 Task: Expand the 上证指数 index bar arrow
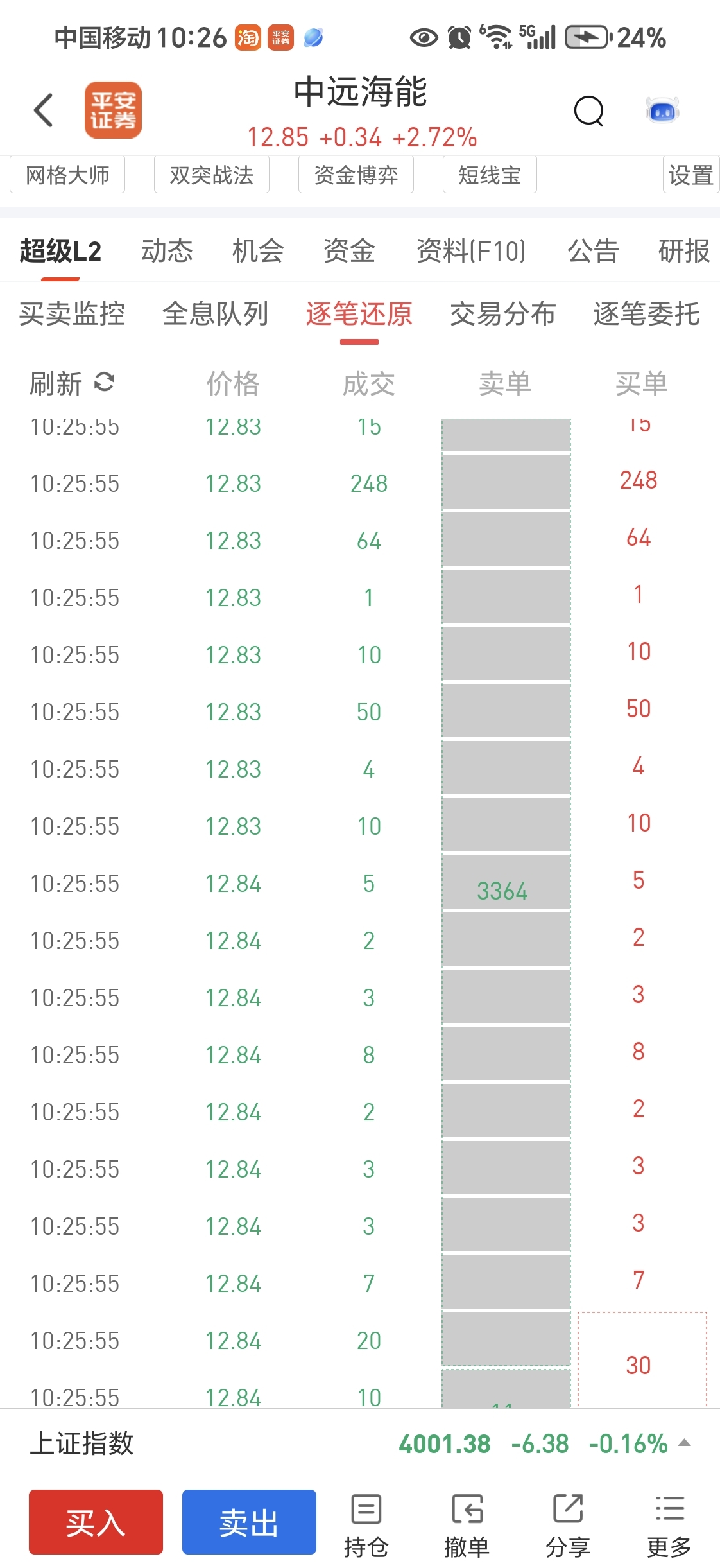(x=685, y=1443)
